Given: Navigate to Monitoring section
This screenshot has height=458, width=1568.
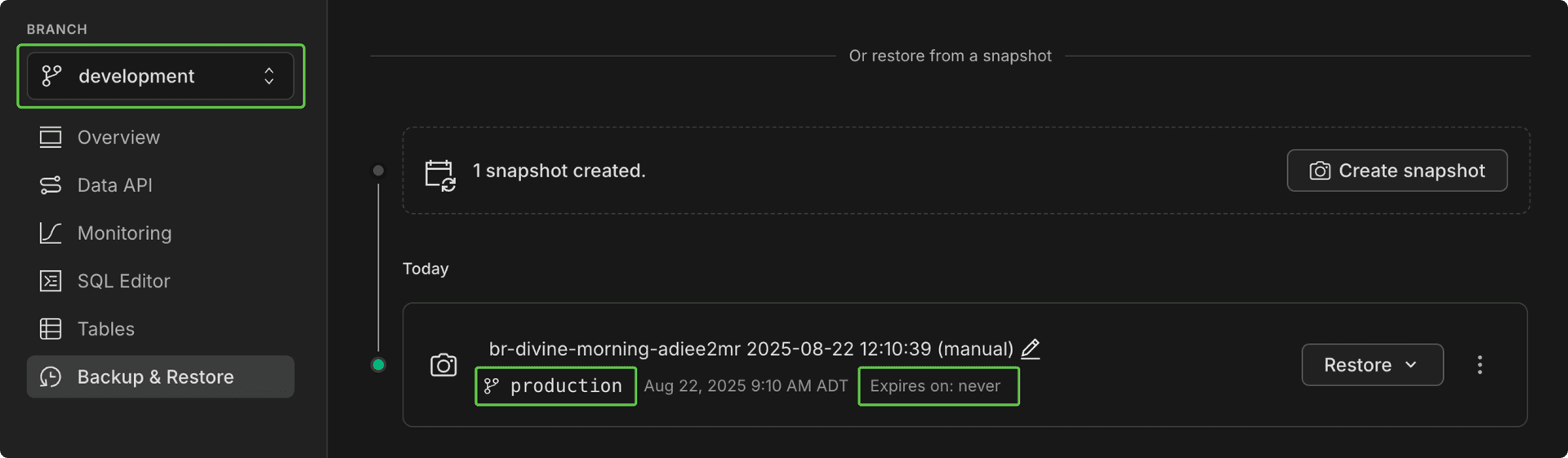Looking at the screenshot, I should tap(124, 233).
